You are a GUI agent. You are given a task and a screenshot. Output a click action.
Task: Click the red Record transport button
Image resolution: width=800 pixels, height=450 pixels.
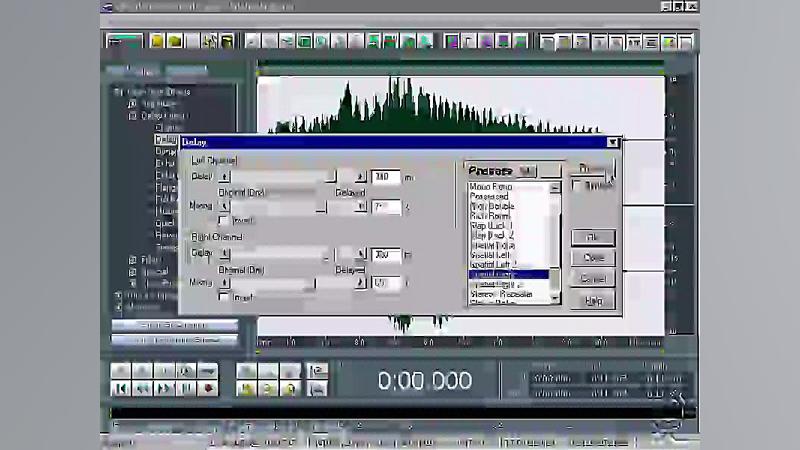(x=207, y=389)
